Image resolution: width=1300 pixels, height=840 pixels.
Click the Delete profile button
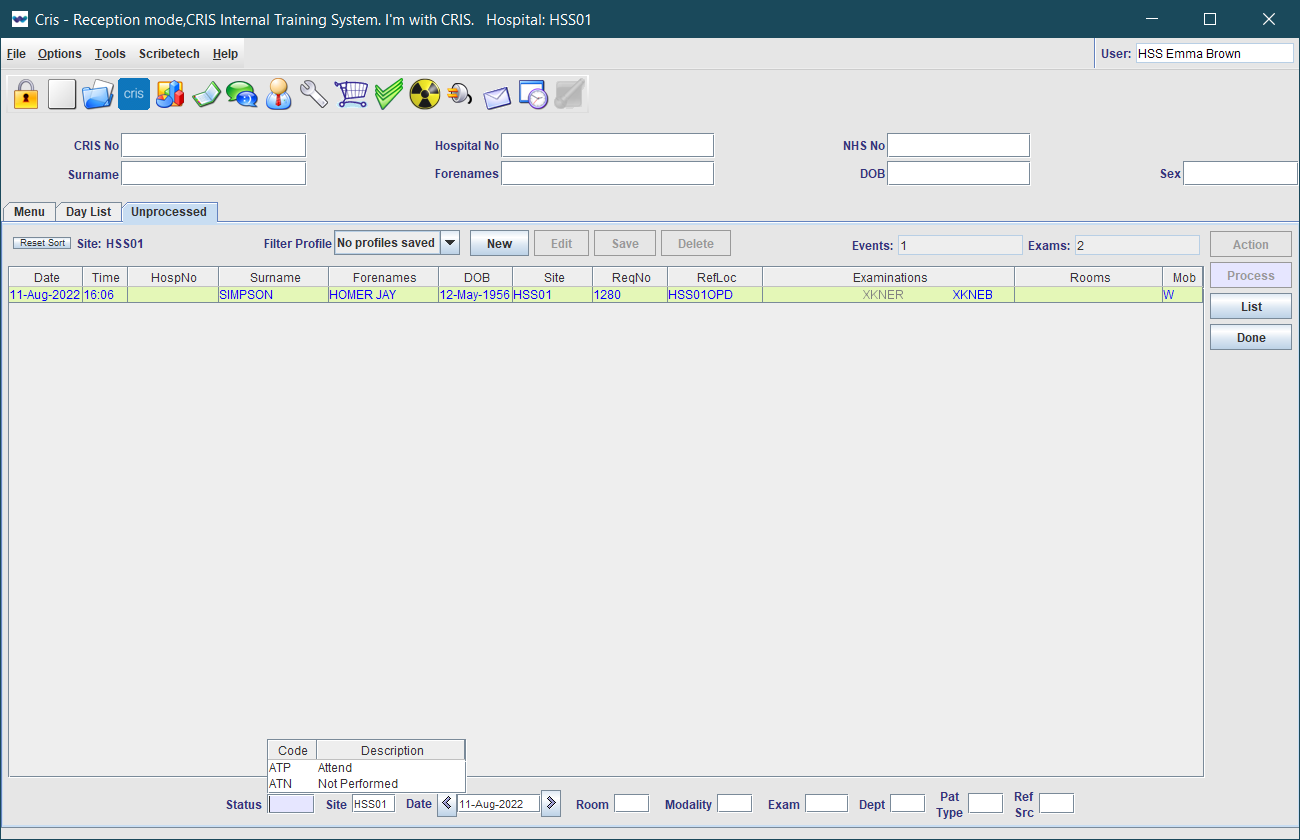[x=696, y=243]
